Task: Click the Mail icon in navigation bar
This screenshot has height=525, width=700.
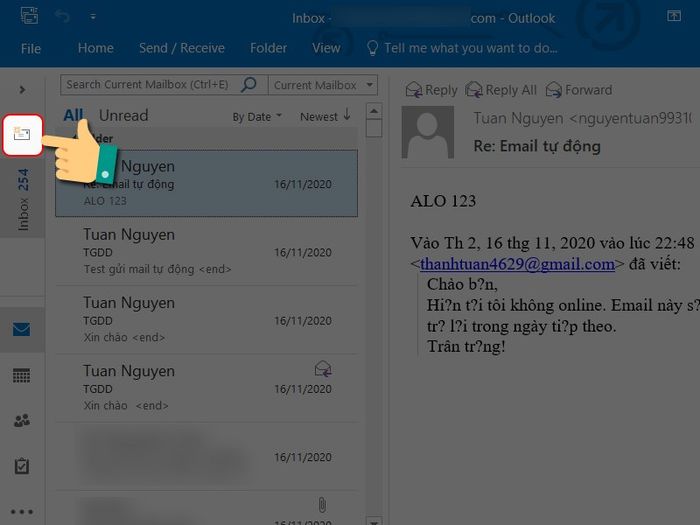Action: tap(22, 331)
